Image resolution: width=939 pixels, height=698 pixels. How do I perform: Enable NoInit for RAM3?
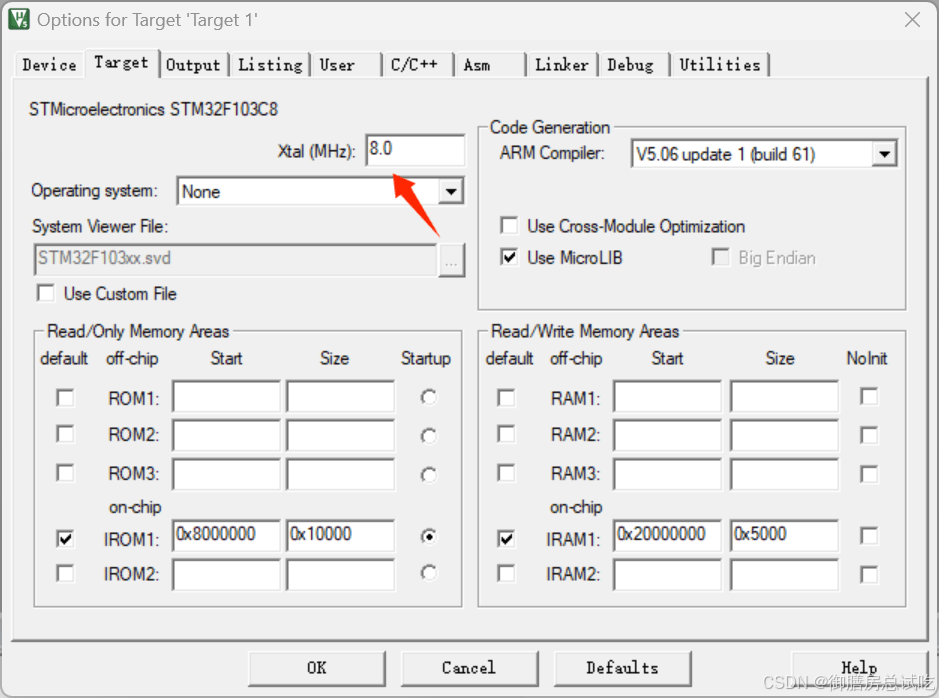click(x=869, y=474)
